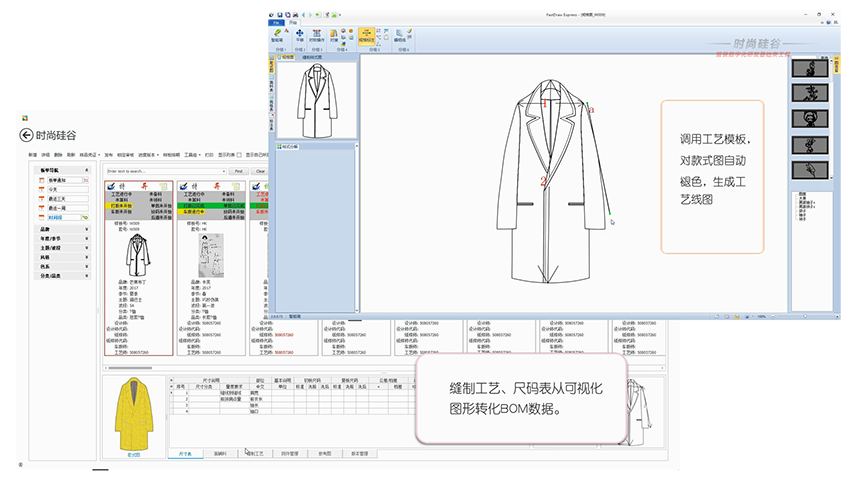This screenshot has width=850, height=478.
Task: Click the red character icon on the W009 card
Action: pyautogui.click(x=144, y=186)
